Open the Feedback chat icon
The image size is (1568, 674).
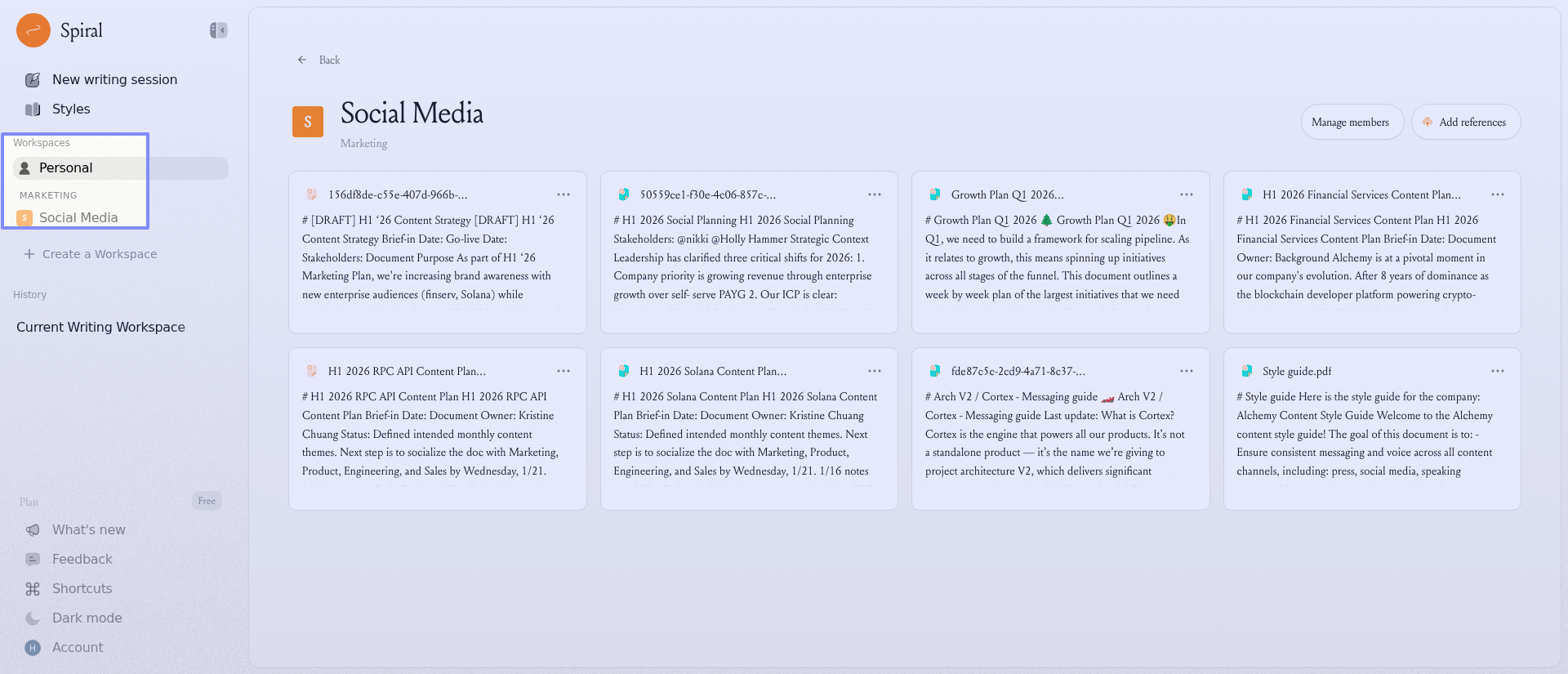[33, 560]
